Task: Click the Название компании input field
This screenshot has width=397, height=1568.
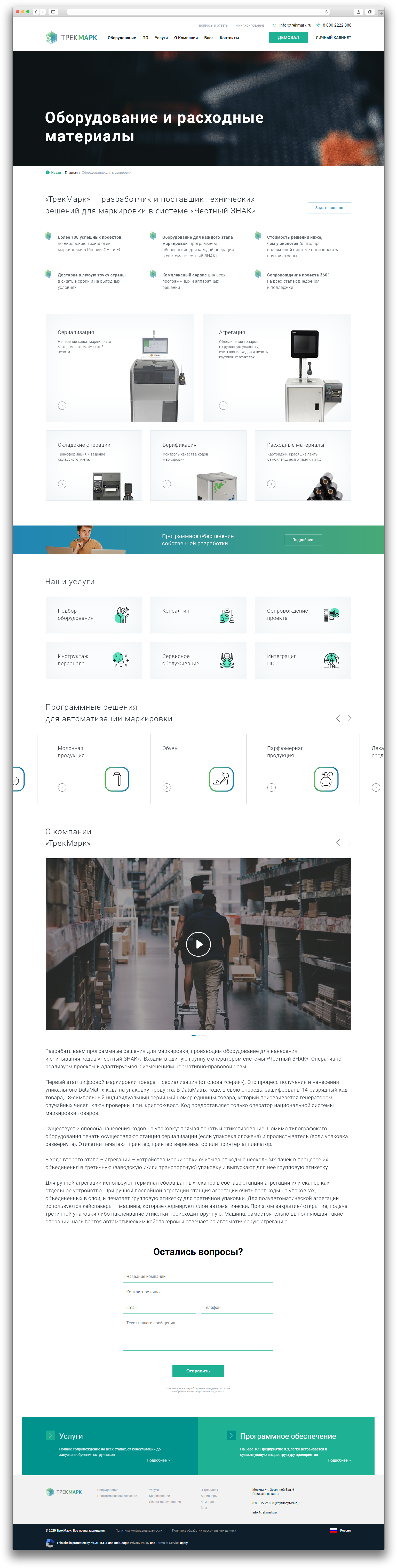Action: (198, 1276)
